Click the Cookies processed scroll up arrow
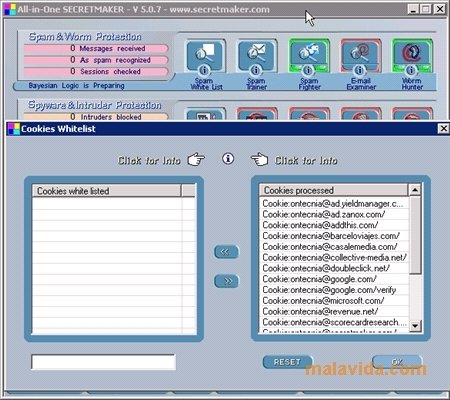 [x=415, y=190]
